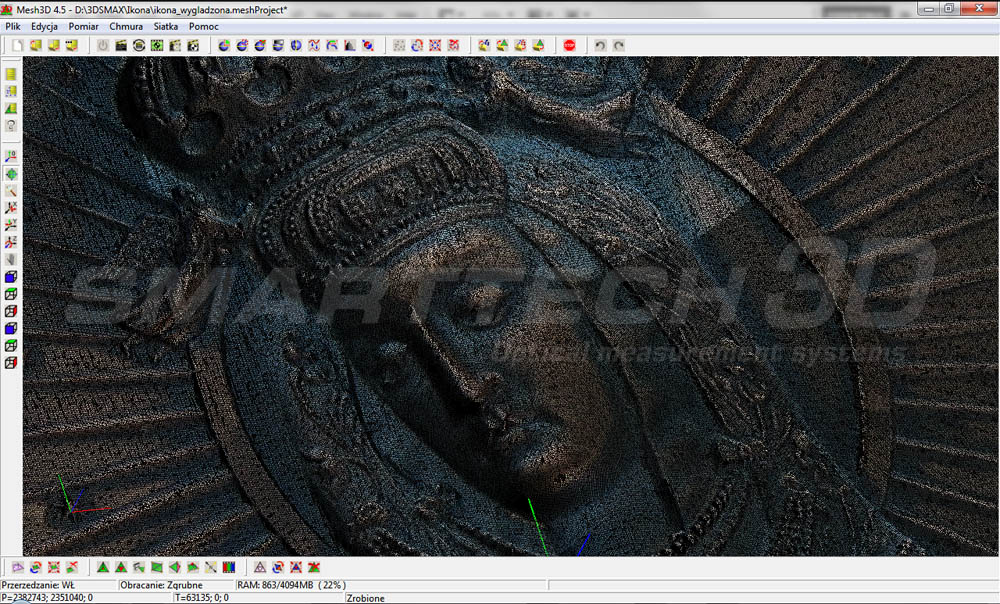Click the hand pan tool icon
The width and height of the screenshot is (1000, 604).
[x=11, y=260]
